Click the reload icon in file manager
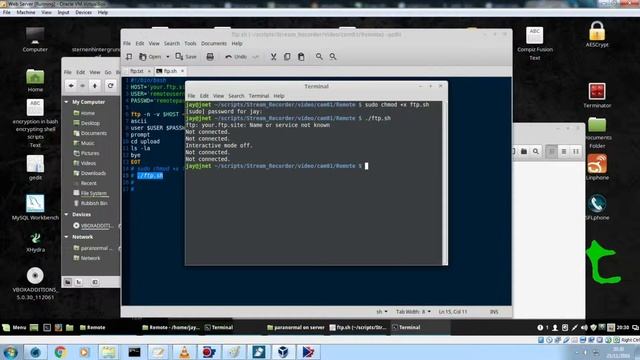Image resolution: width=640 pixels, height=360 pixels. pos(110,86)
